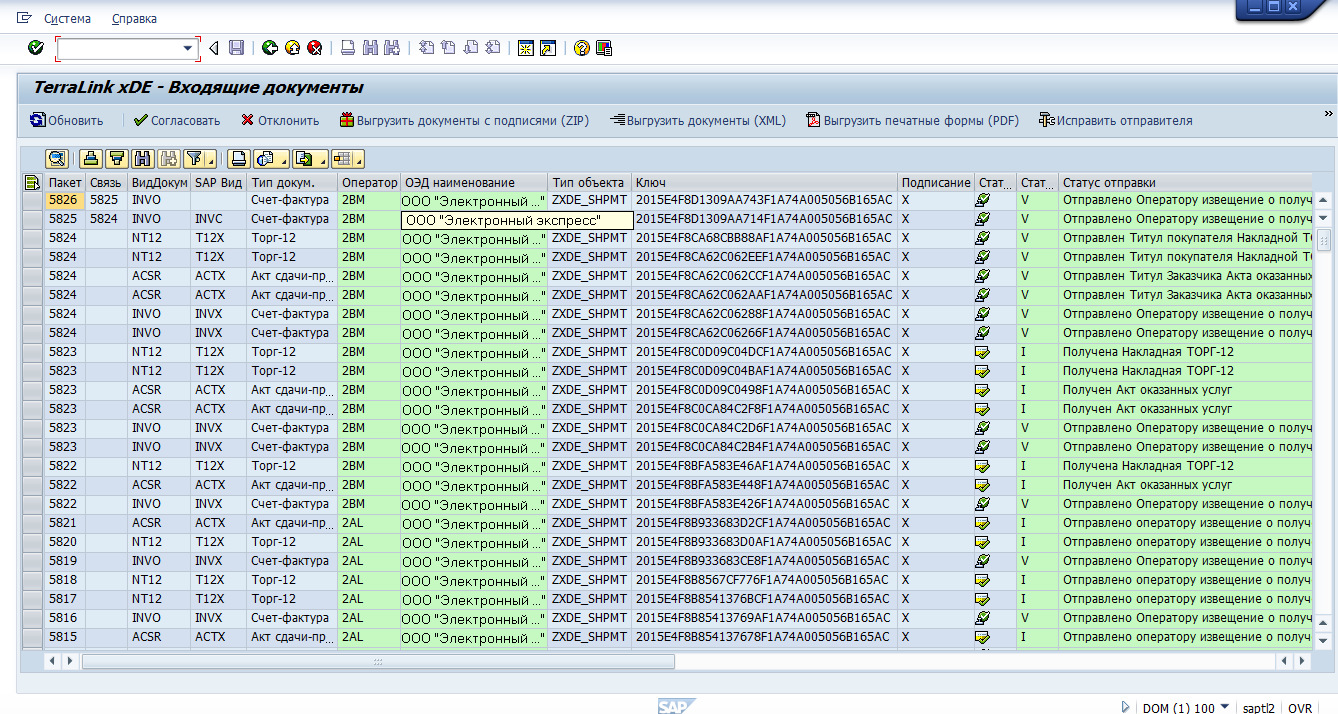Click the ВидДокум column header
The height and width of the screenshot is (714, 1338).
(159, 182)
